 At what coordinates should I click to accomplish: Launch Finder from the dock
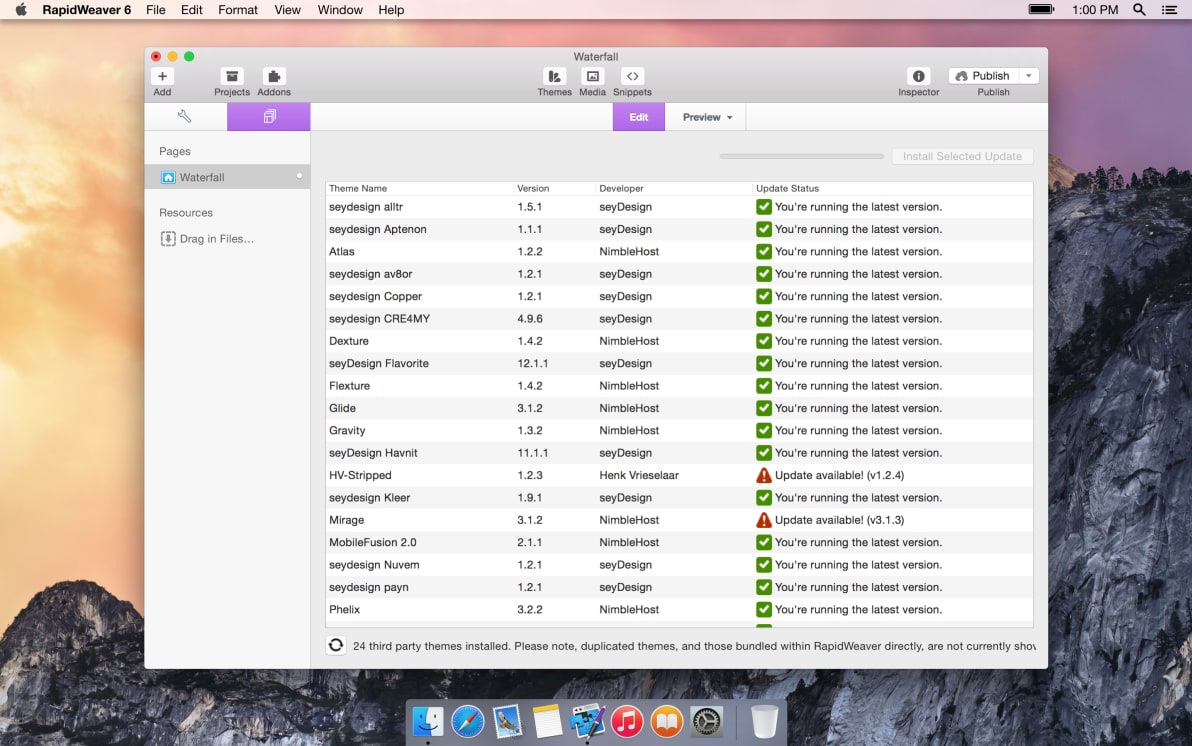428,721
